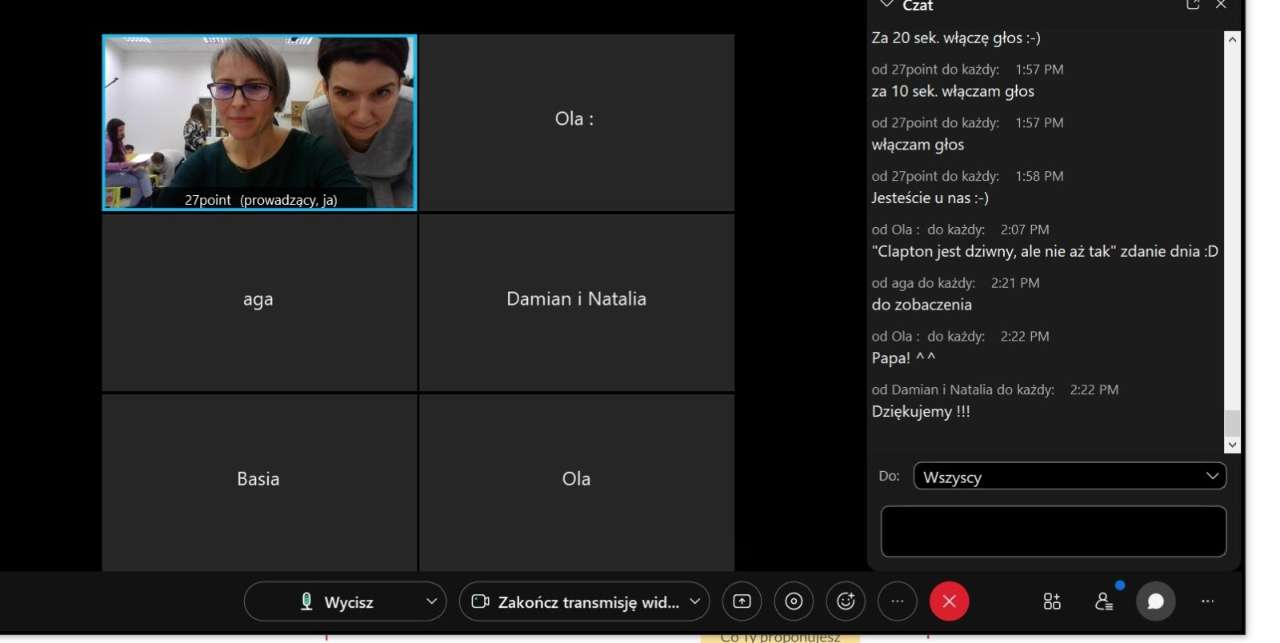End the meeting with red X button
This screenshot has width=1280, height=643.
pos(949,601)
